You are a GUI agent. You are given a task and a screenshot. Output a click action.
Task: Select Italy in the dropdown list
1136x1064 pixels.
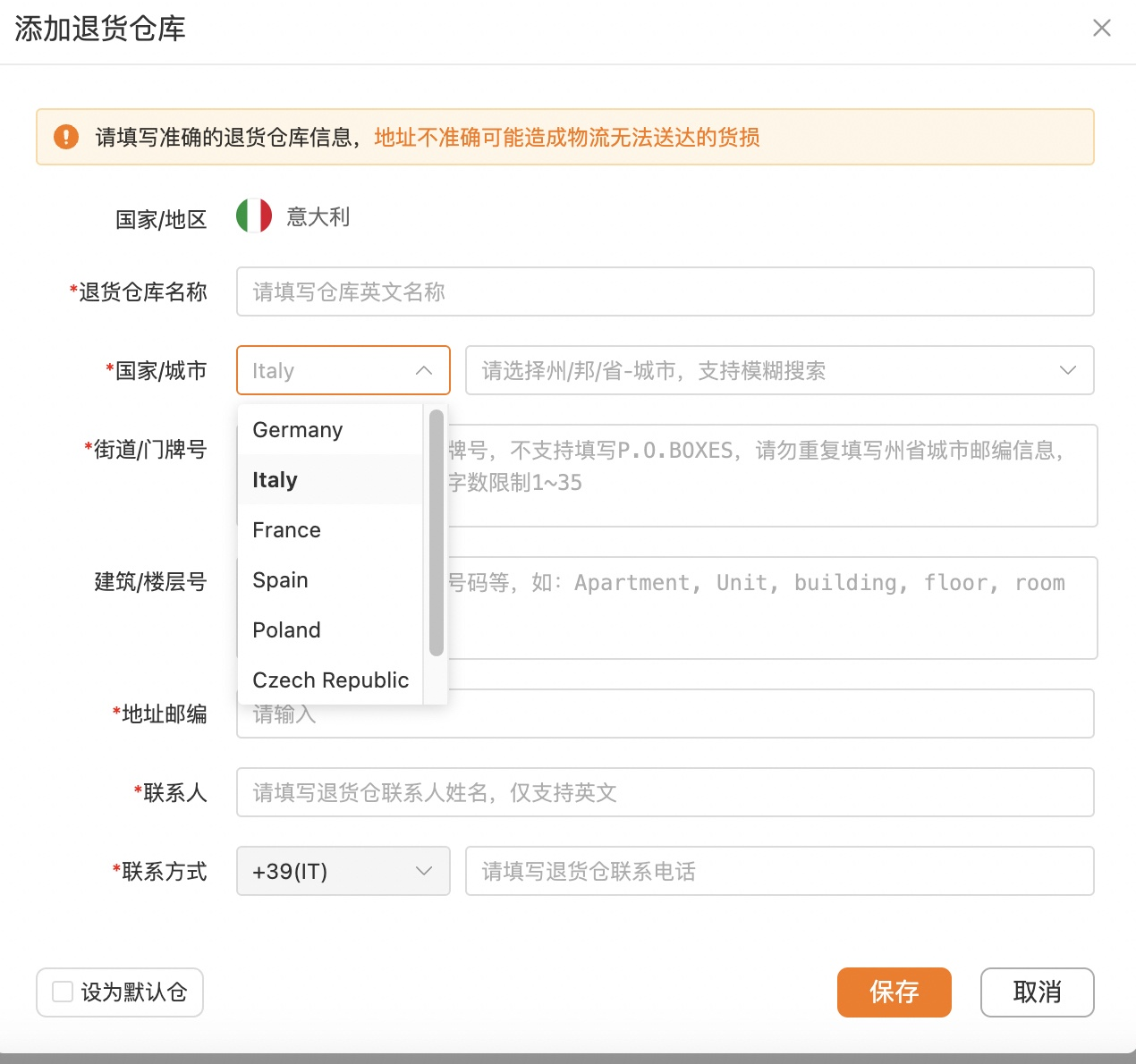(276, 480)
